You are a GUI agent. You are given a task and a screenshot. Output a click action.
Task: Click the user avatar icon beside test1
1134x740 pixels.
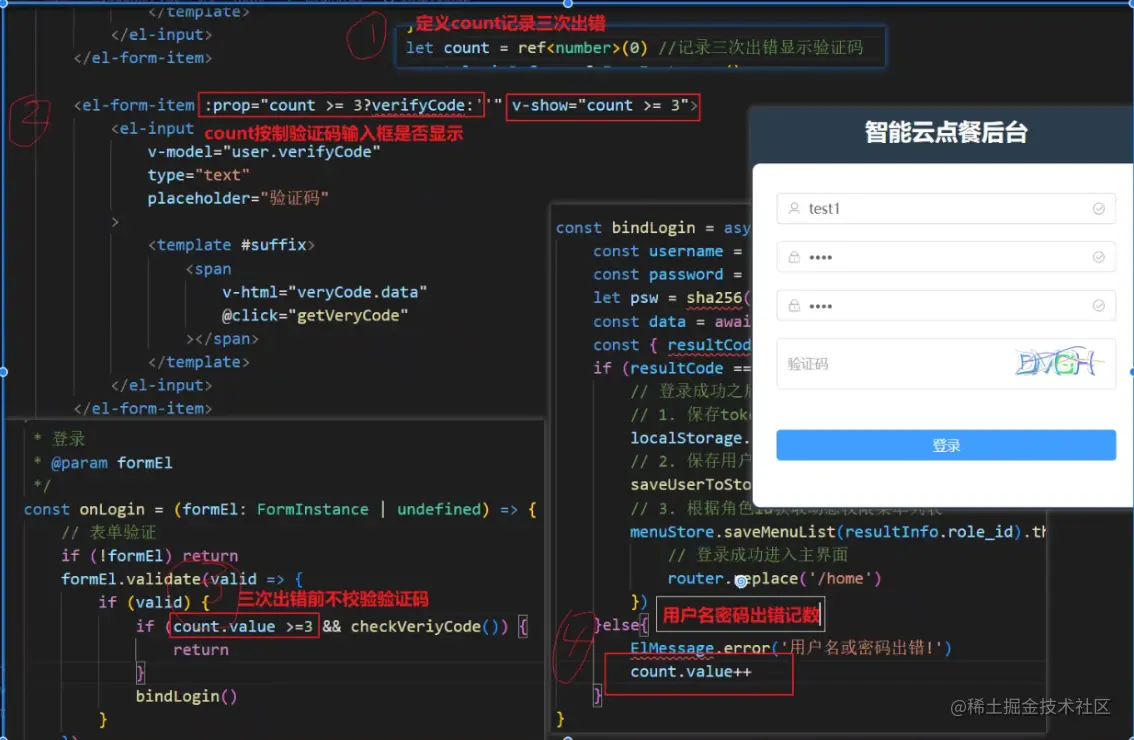(793, 208)
